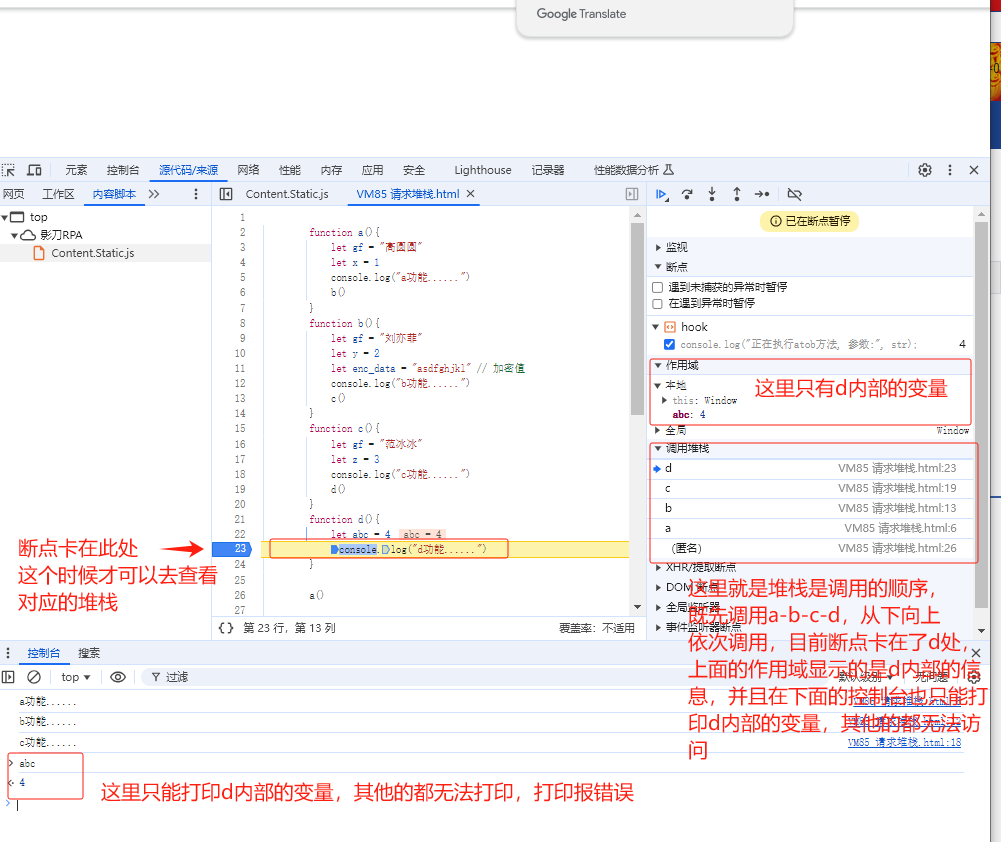Expand the this: Window entry
This screenshot has width=1001, height=842.
click(x=665, y=400)
